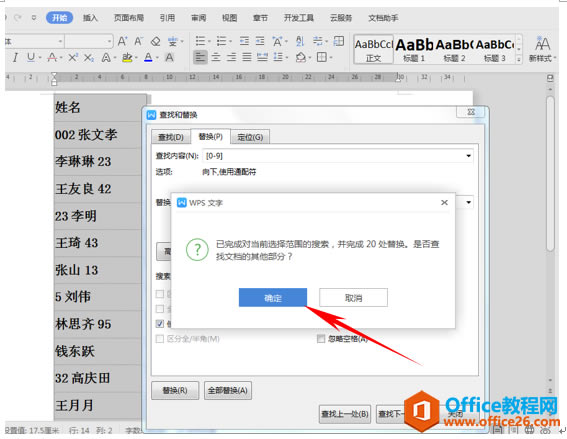
Task: Toggle italic formatting
Action: (x=15, y=57)
